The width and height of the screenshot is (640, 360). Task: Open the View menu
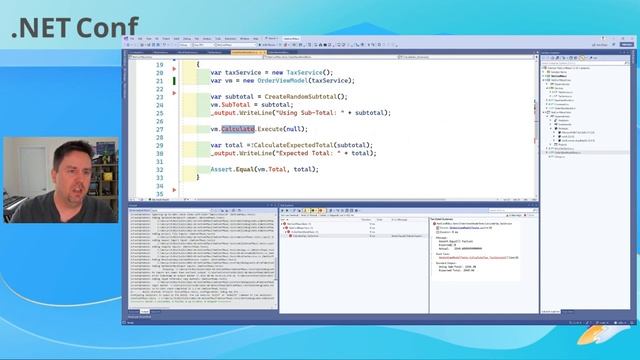coord(149,39)
